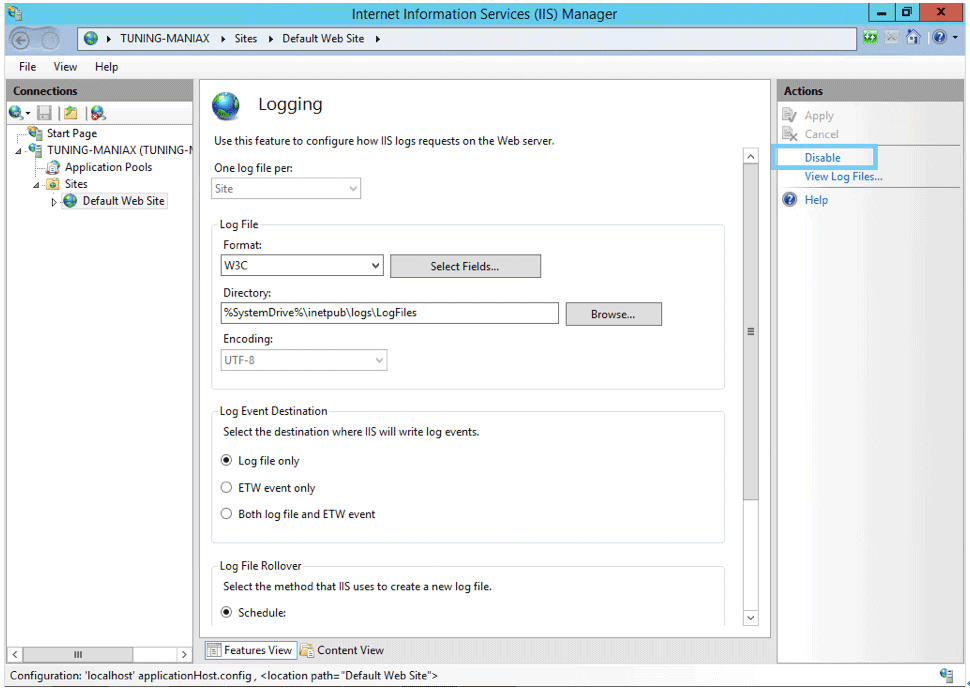Select the Schedule rollover radio button

pos(226,612)
